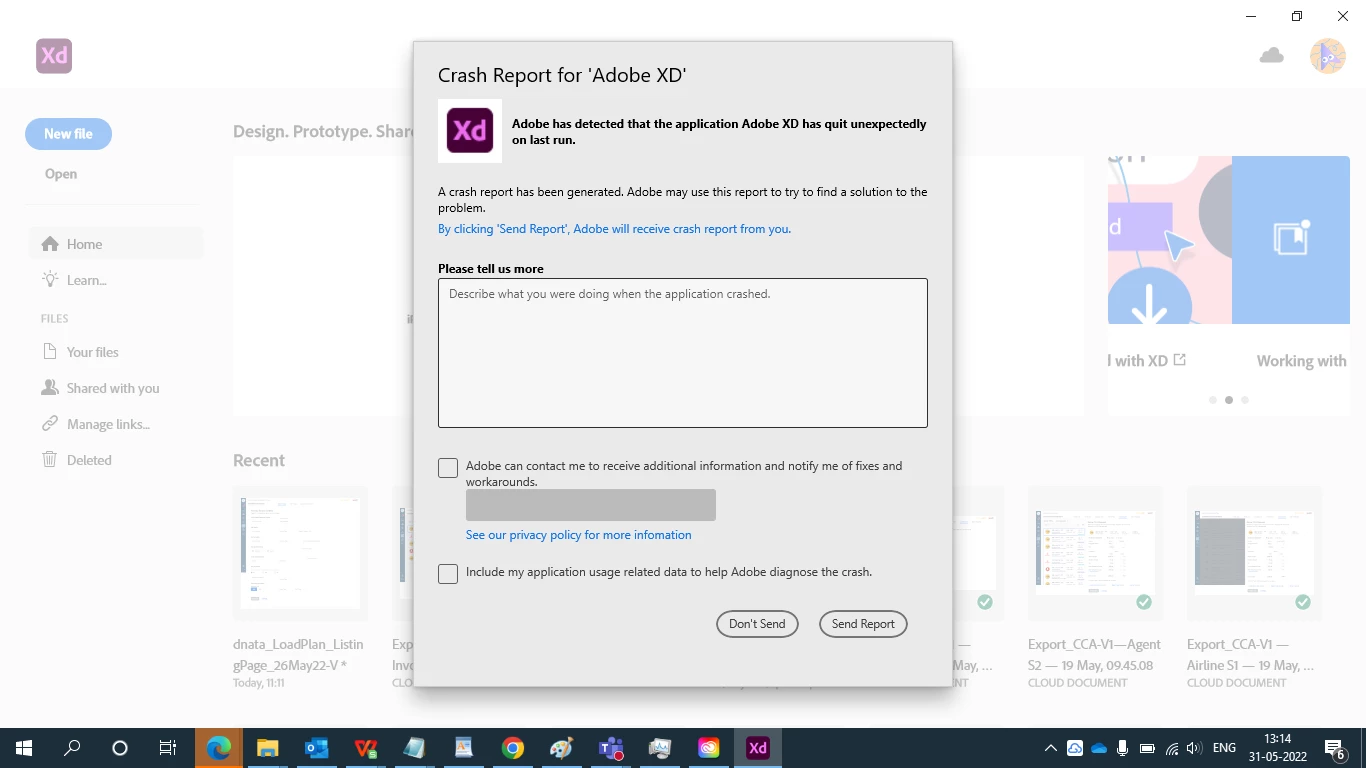The image size is (1366, 768).
Task: Click the Adobe XD icon in the crash dialog
Action: [x=470, y=131]
